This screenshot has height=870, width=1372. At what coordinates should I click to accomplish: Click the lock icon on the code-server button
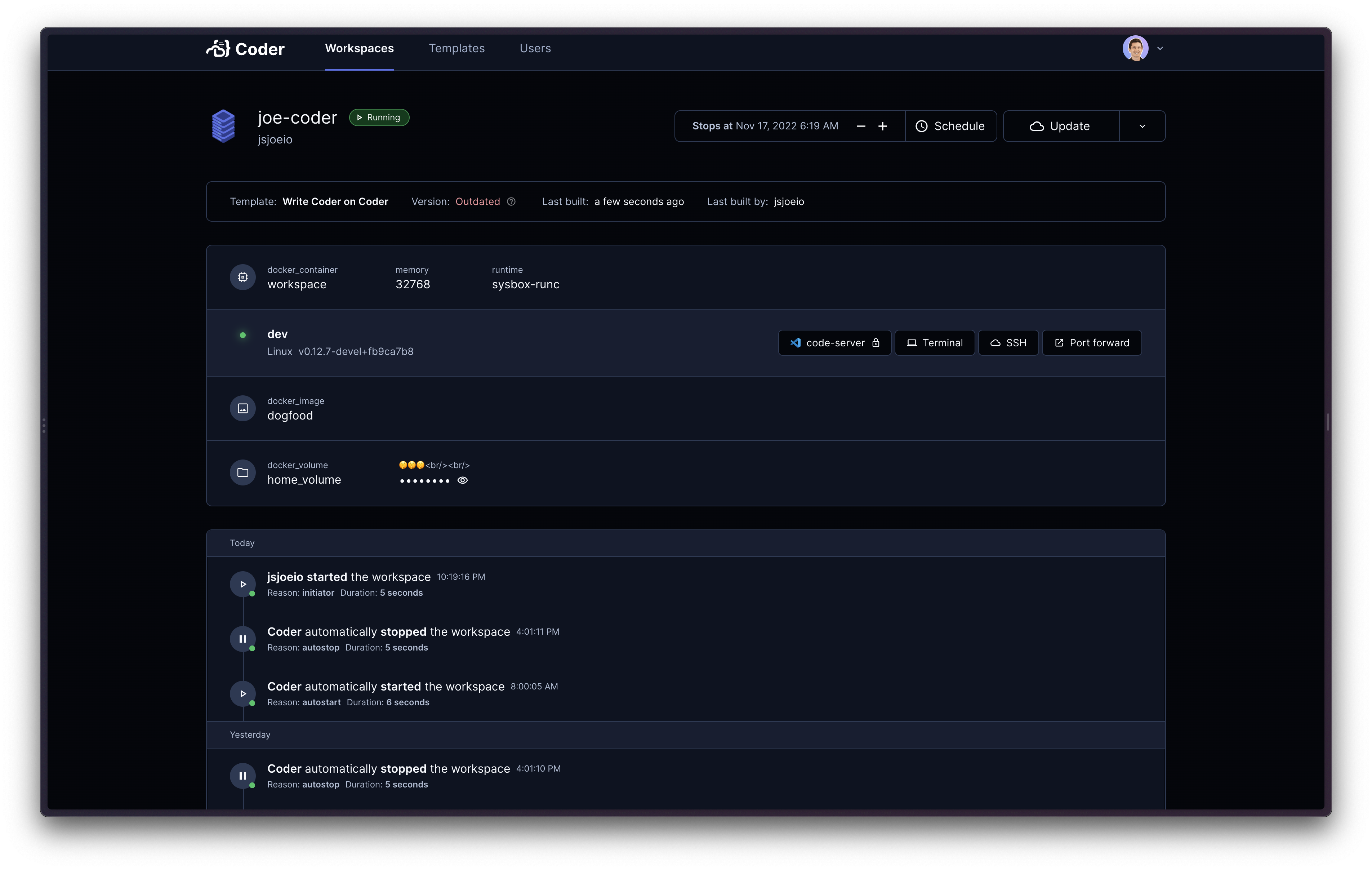(x=876, y=343)
